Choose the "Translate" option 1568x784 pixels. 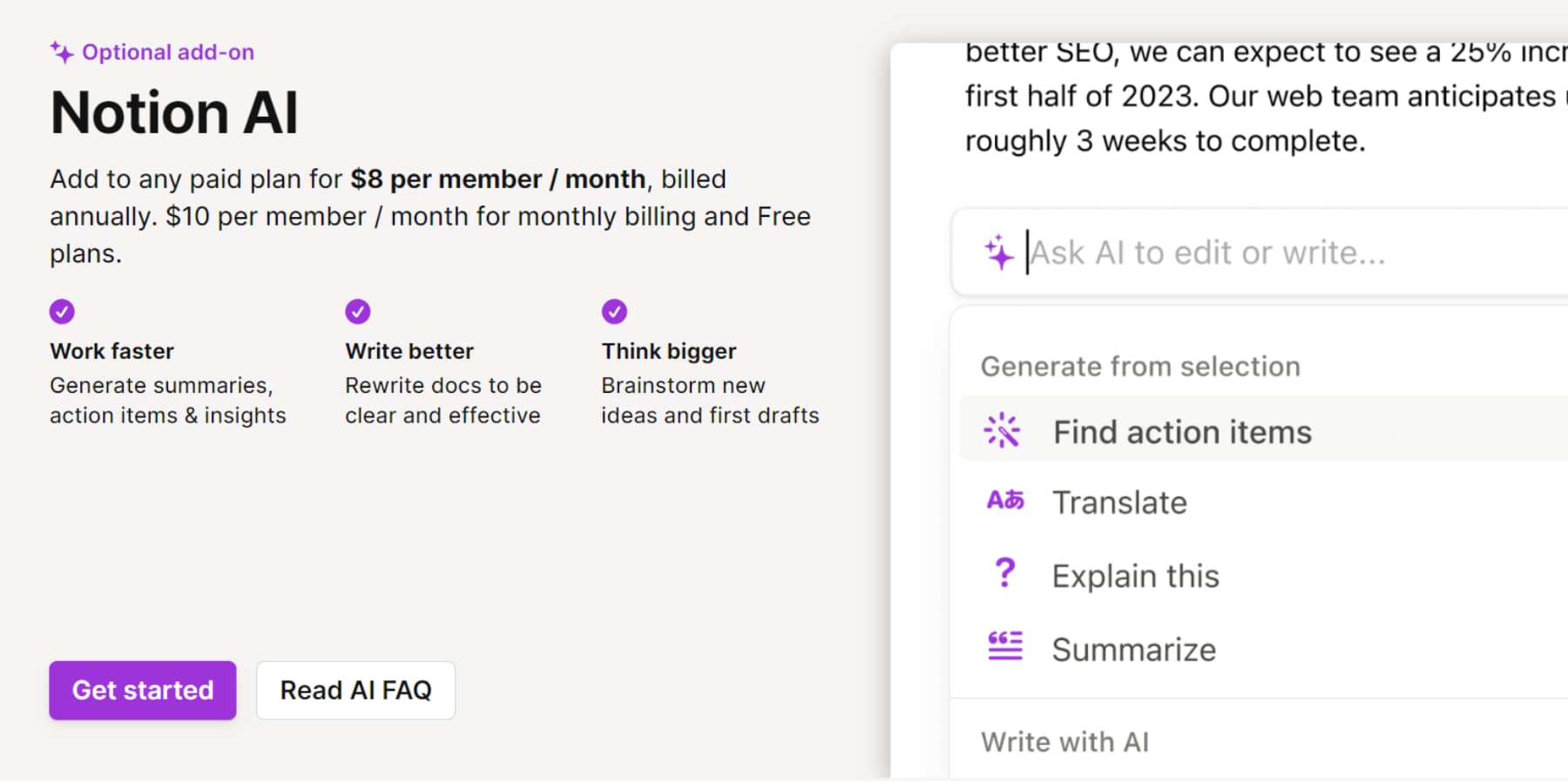point(1120,502)
